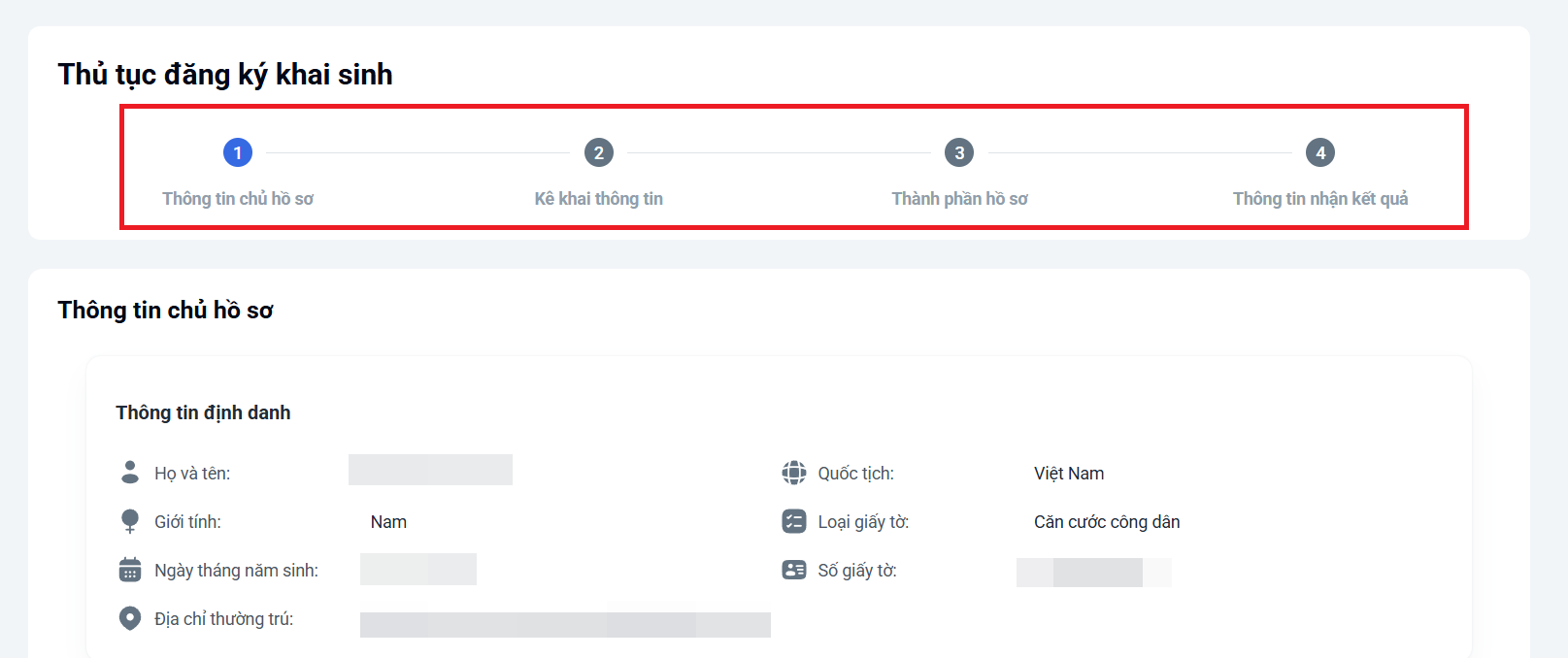Screen dimensions: 1568x658
Task: Select the blue step 1 circle
Action: click(238, 151)
